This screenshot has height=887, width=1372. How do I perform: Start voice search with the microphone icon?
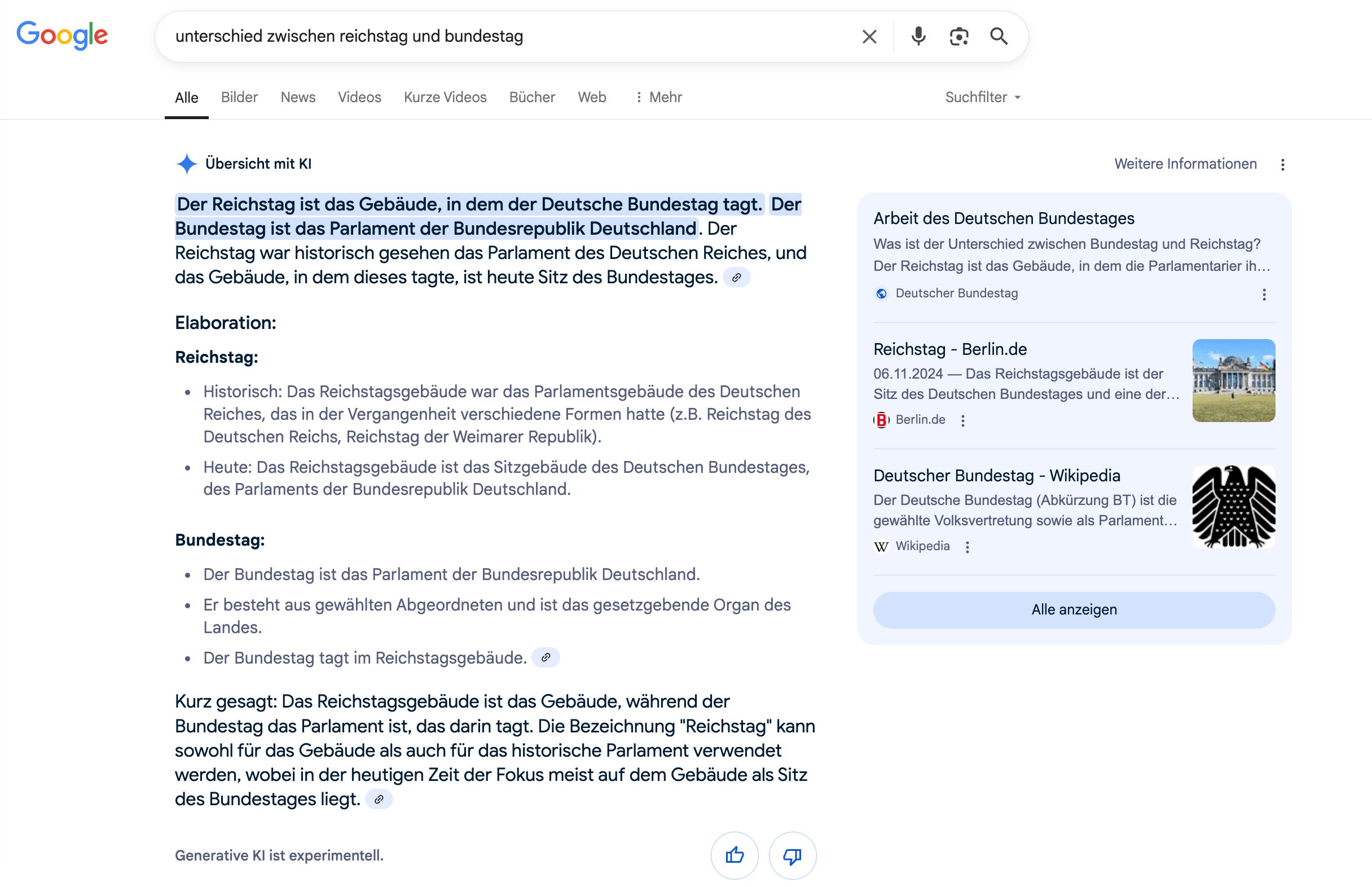pyautogui.click(x=918, y=36)
